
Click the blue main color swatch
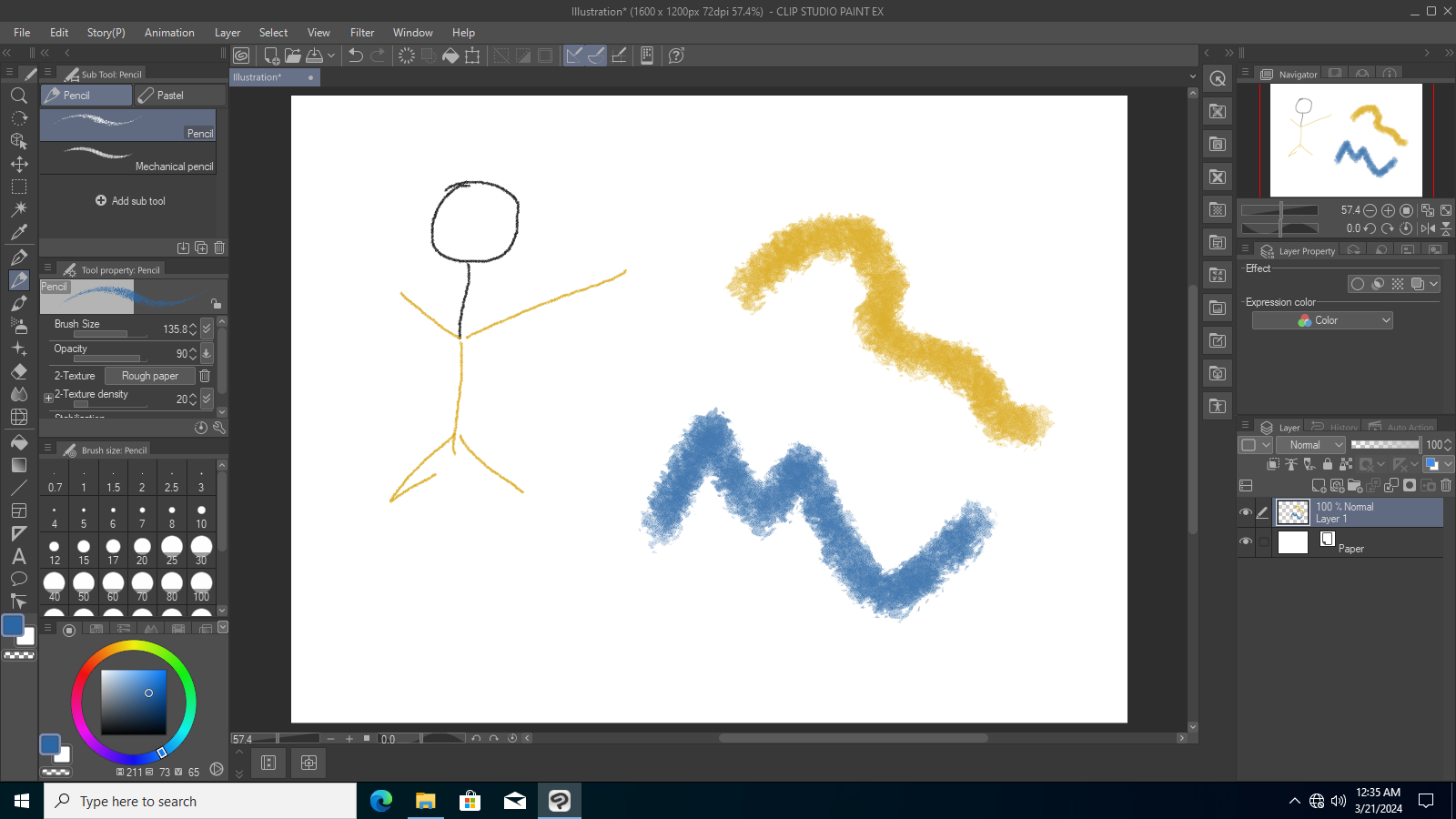tap(13, 625)
